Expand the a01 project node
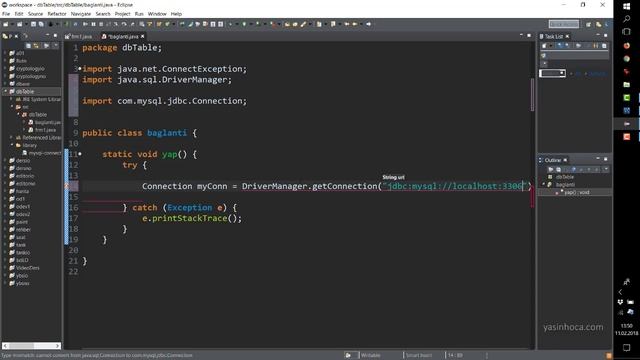 pyautogui.click(x=6, y=53)
